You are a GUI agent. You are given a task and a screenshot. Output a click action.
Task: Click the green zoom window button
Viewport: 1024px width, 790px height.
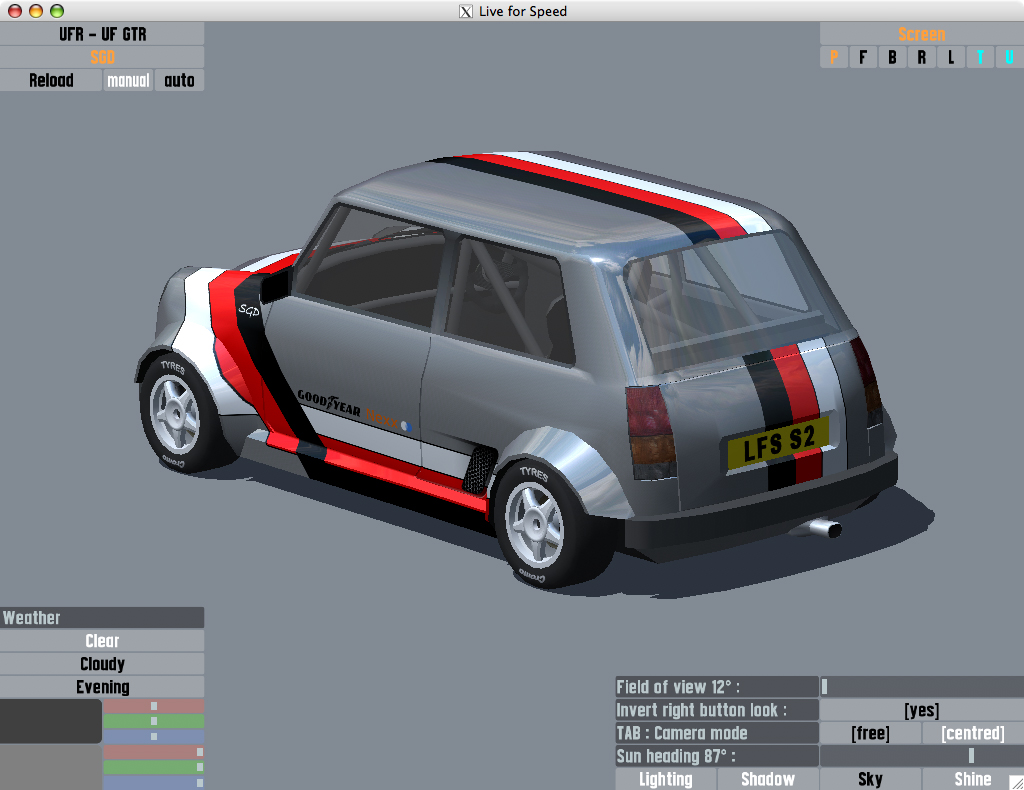(57, 10)
